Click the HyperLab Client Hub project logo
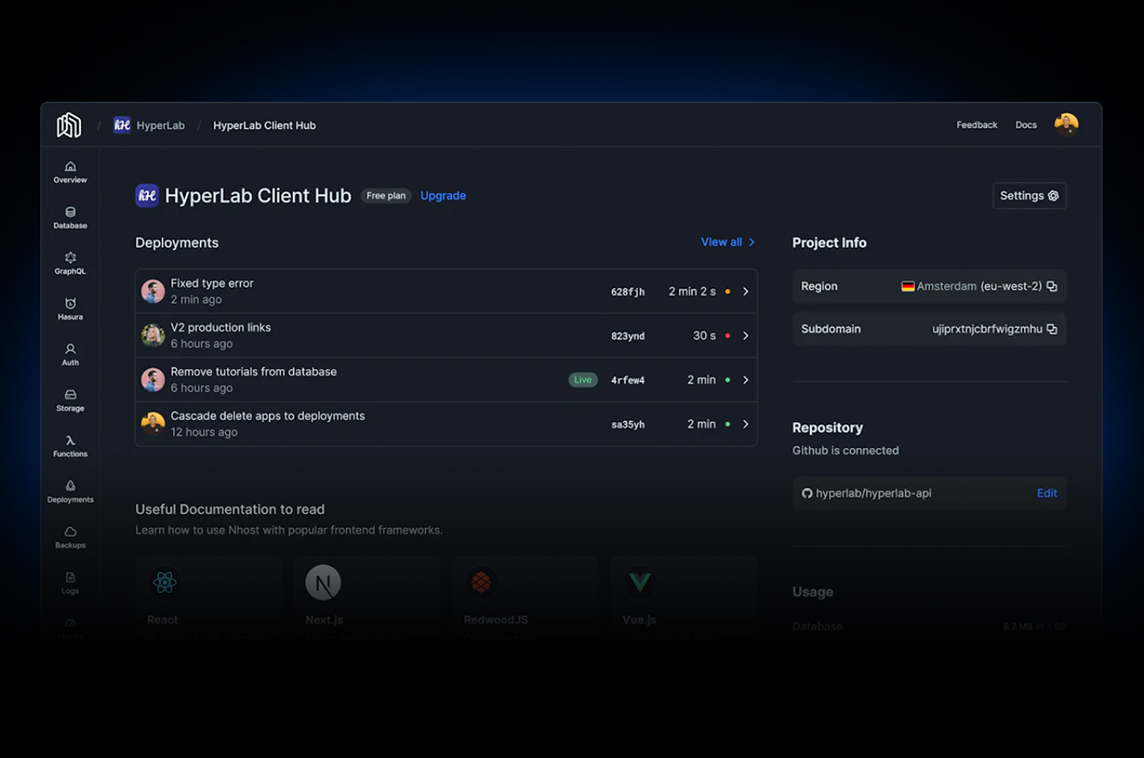The height and width of the screenshot is (758, 1144). (x=147, y=196)
